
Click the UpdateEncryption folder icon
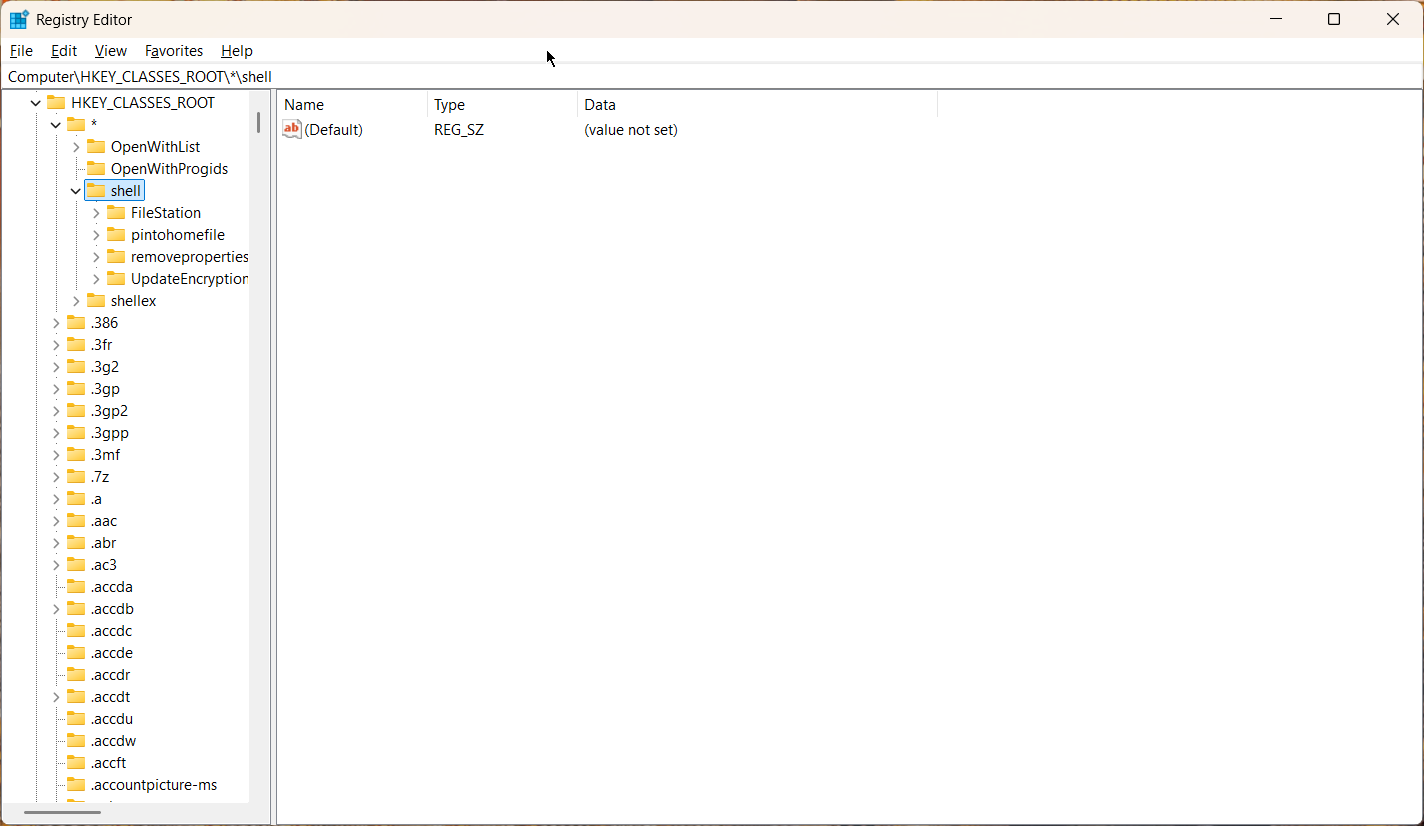tap(116, 278)
